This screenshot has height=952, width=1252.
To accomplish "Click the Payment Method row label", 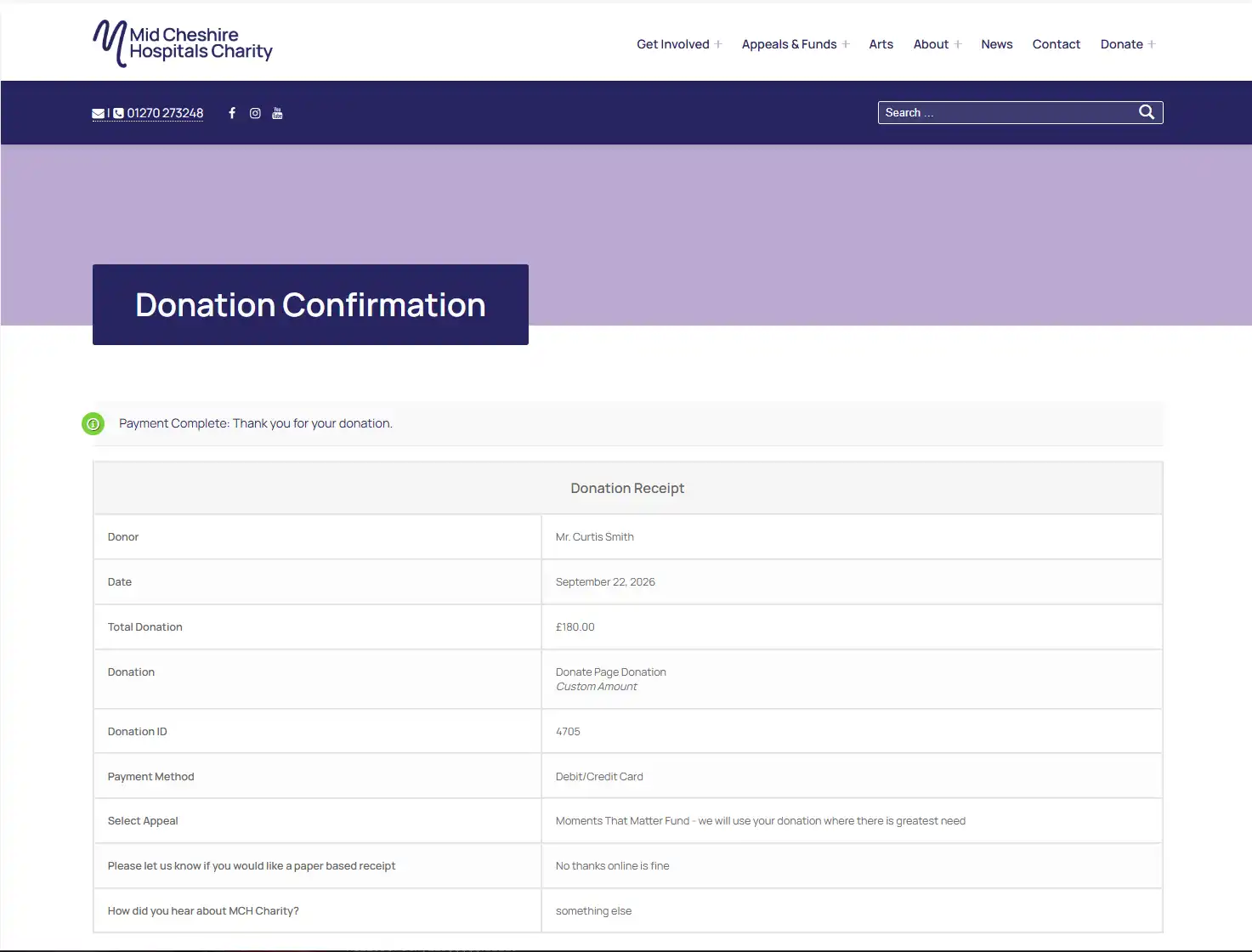I will 151,777.
